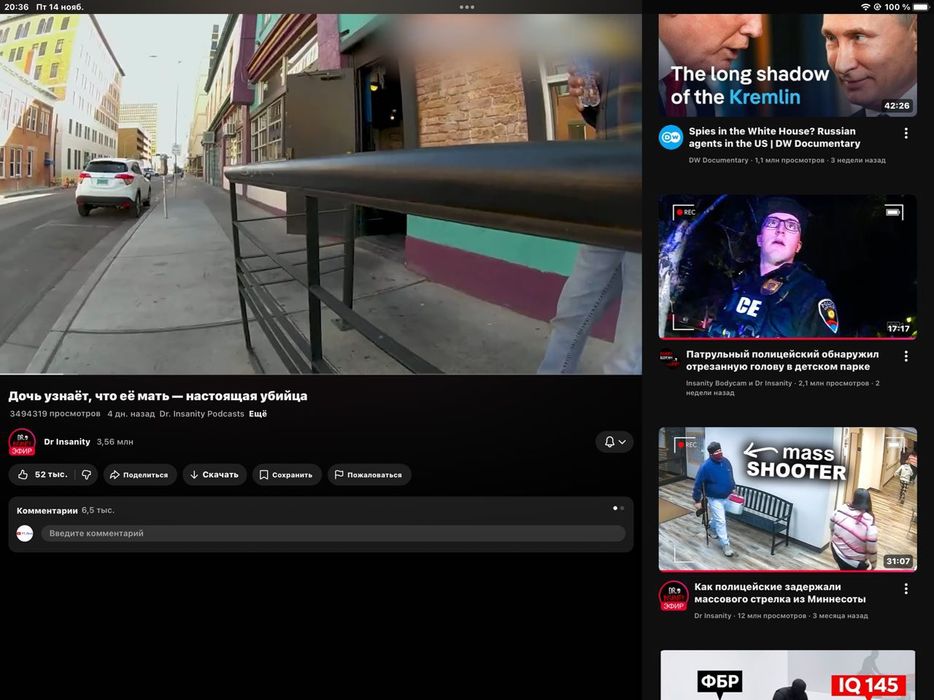Open Dr Insanity avatar beside Minnesota video

click(674, 596)
